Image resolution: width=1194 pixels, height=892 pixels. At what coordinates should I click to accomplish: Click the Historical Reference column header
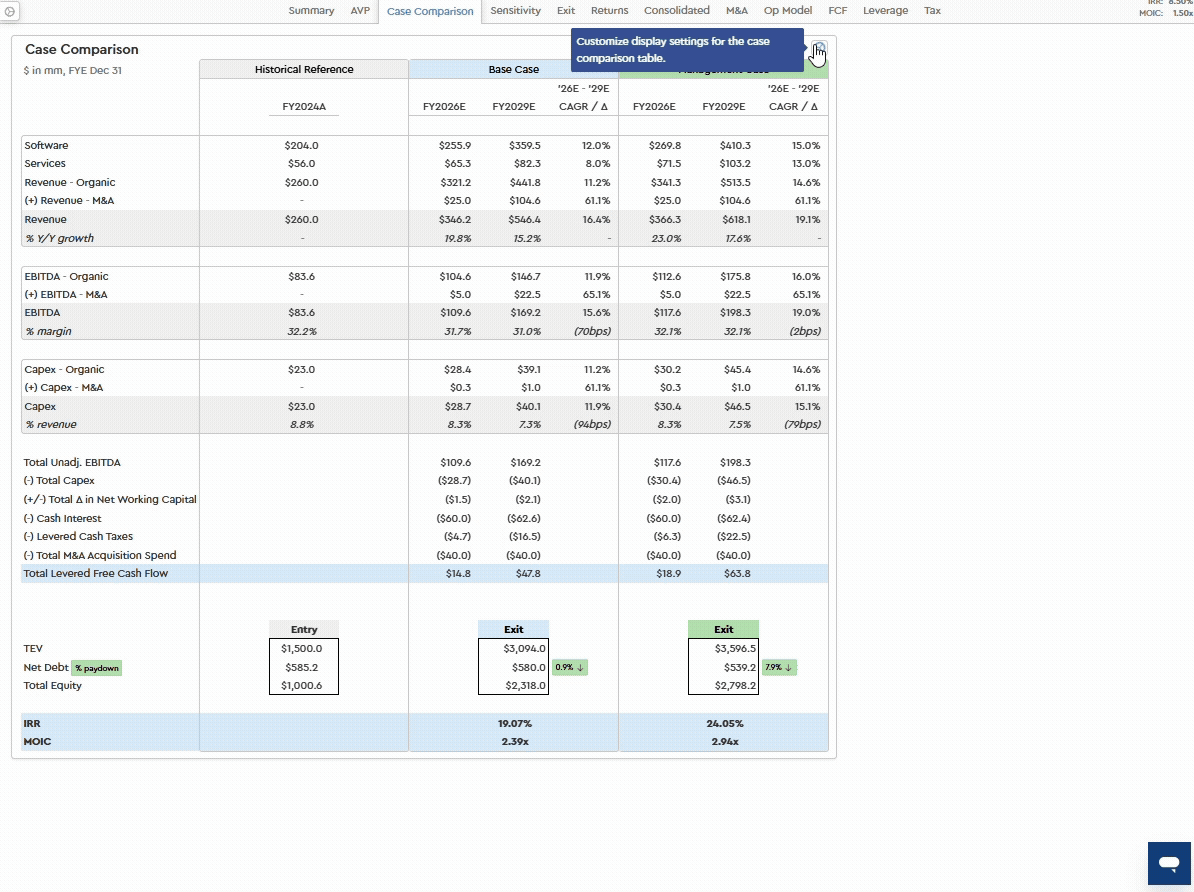click(304, 69)
